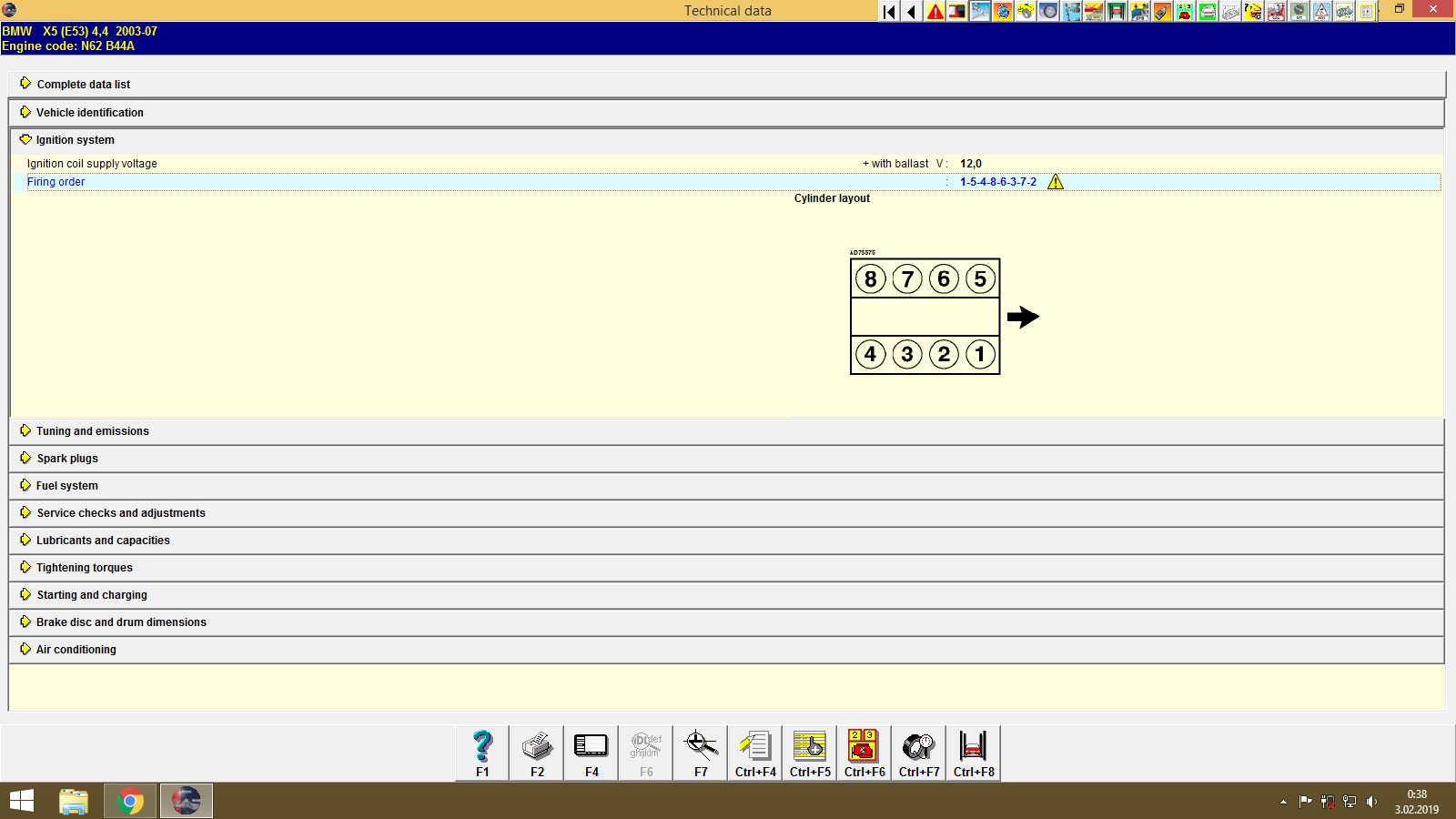The image size is (1456, 819).
Task: Expand the Spark plugs section
Action: 66,458
